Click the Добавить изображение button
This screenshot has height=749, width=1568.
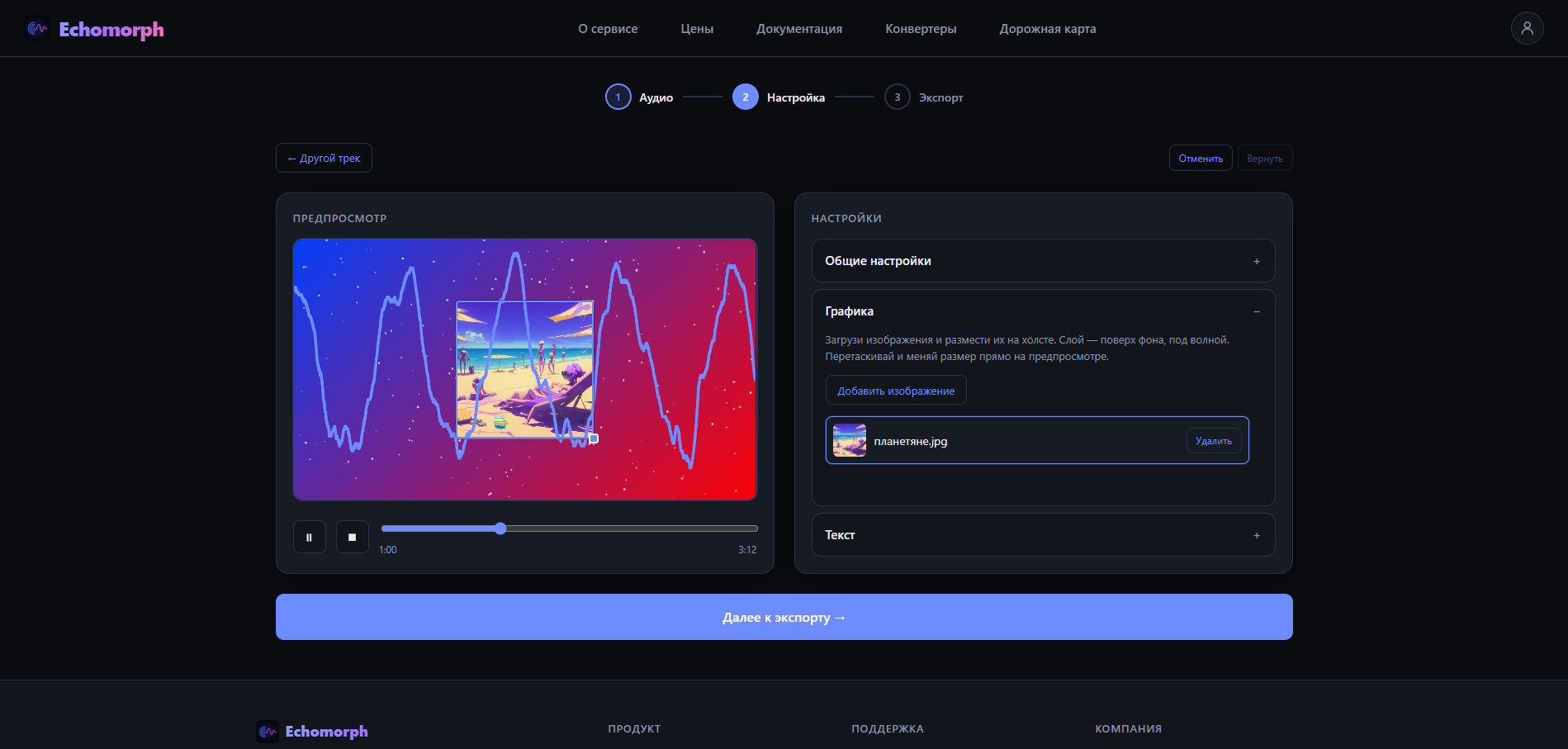point(896,391)
